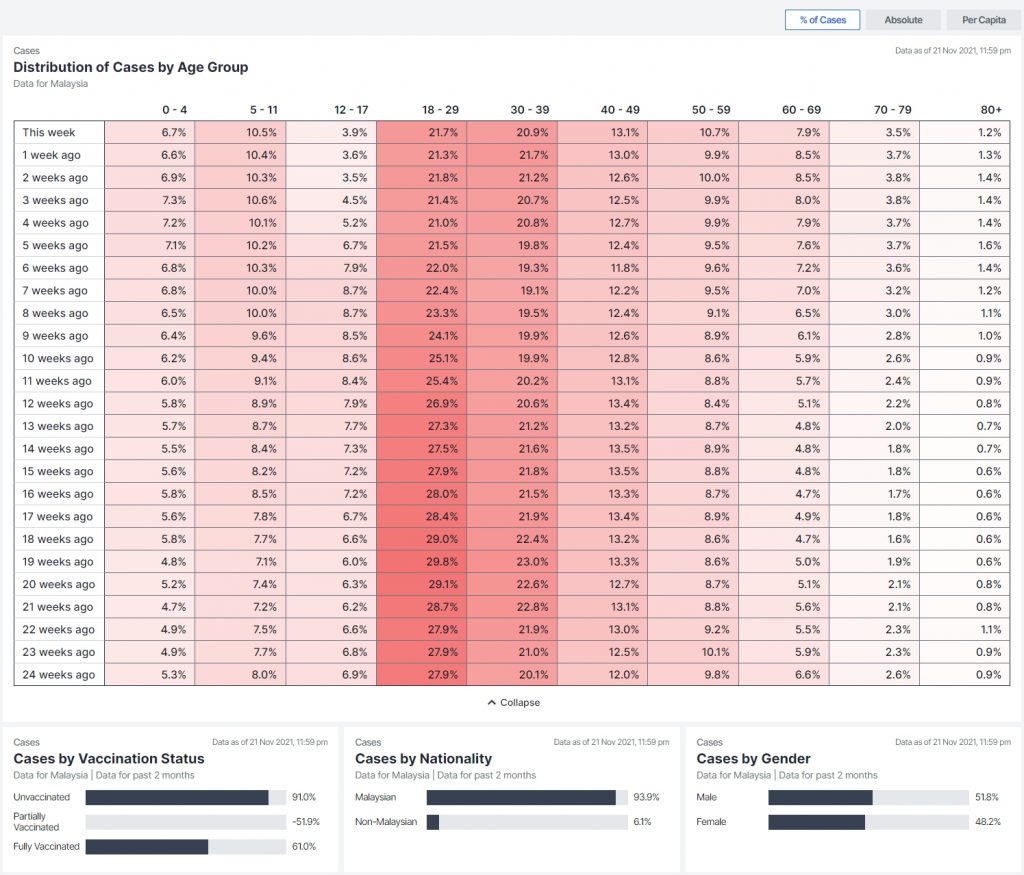Switch to Per Capita view

[983, 20]
